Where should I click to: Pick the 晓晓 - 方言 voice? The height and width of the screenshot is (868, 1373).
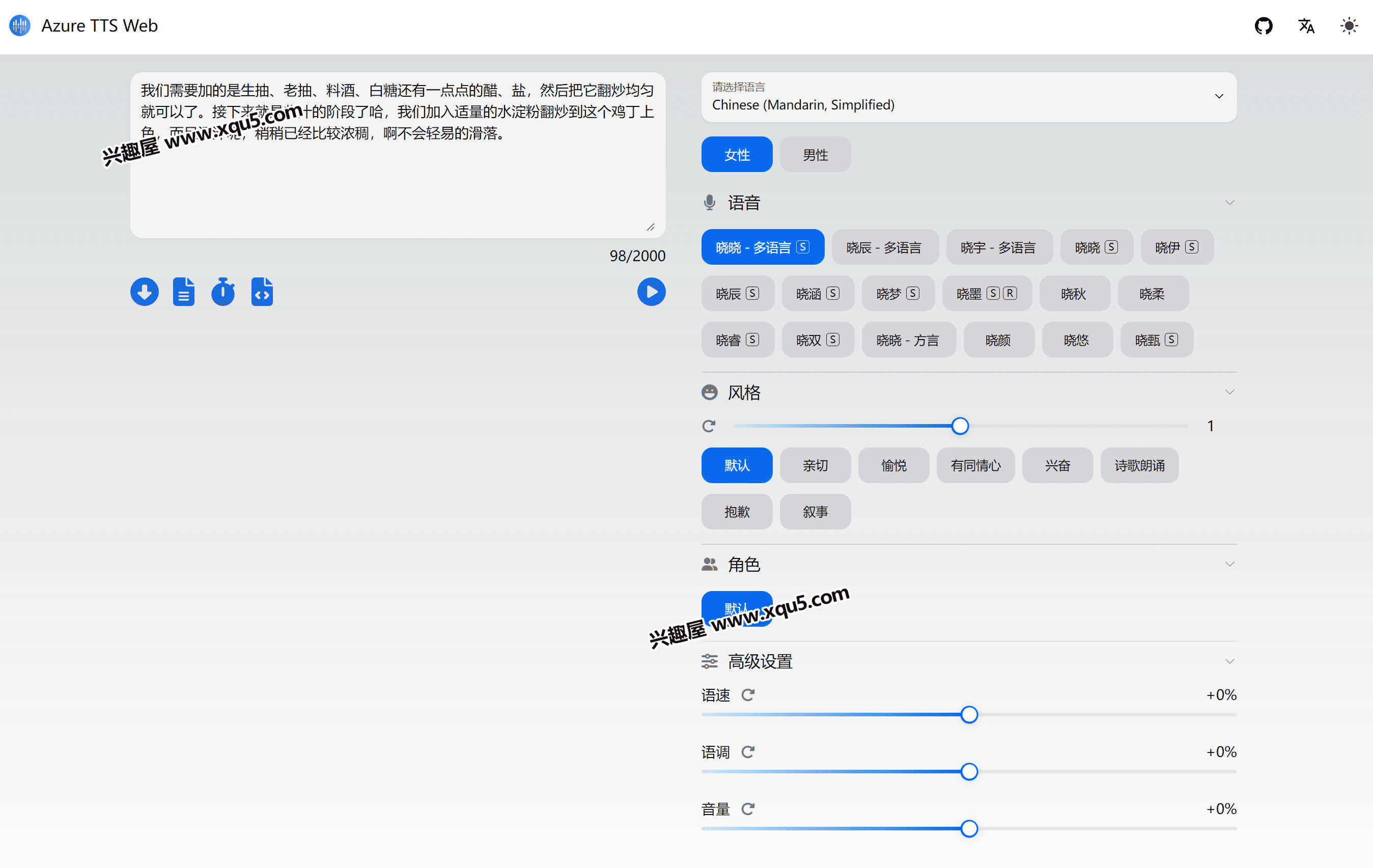[908, 340]
